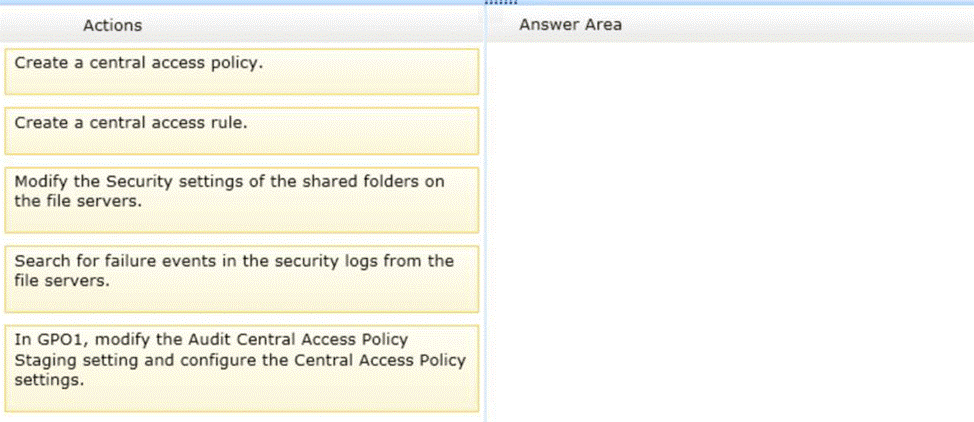Image resolution: width=974 pixels, height=422 pixels.
Task: Select the 'Create a central access policy' action
Action: (x=241, y=71)
